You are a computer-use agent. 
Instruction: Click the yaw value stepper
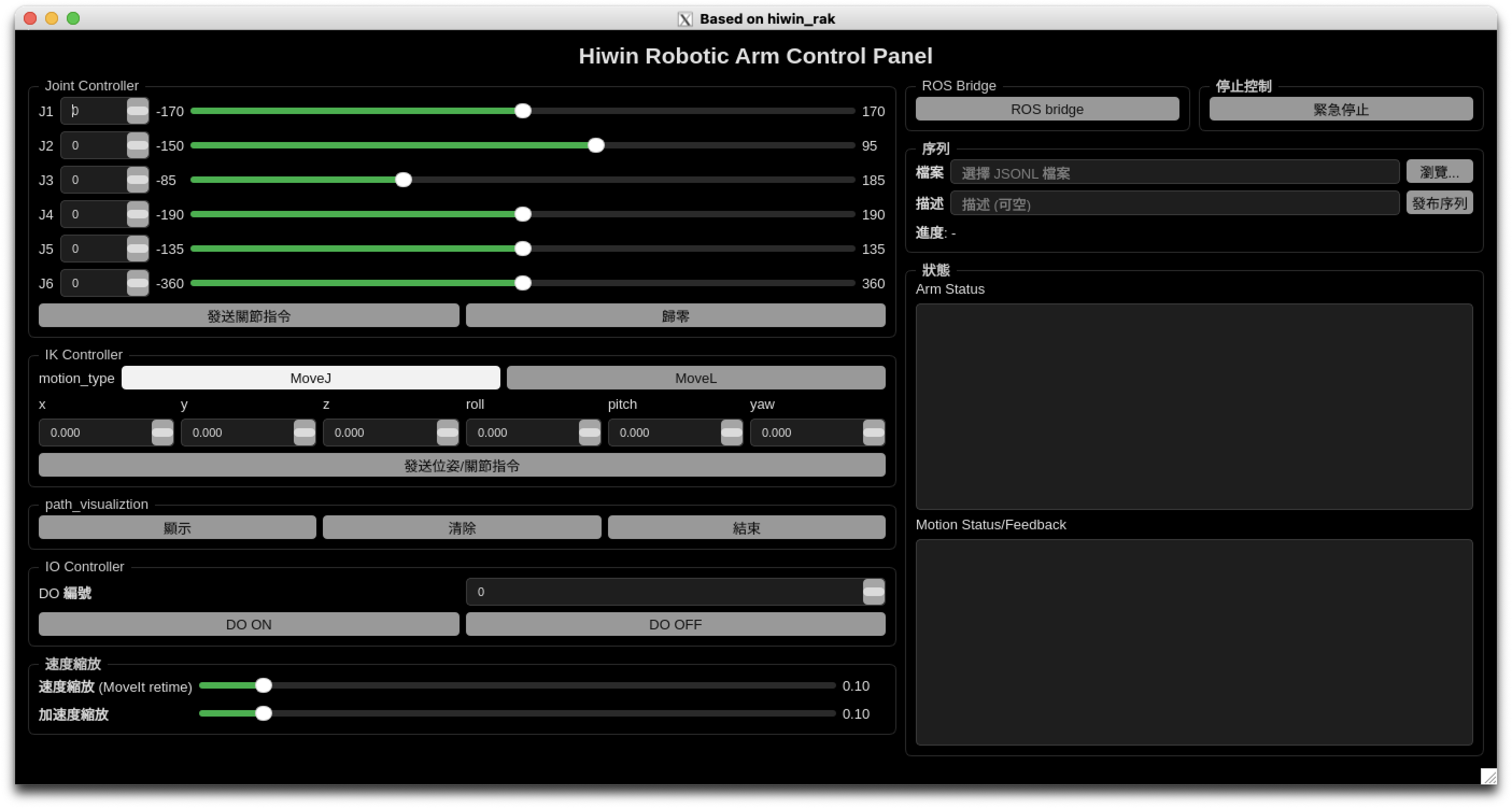(x=873, y=433)
